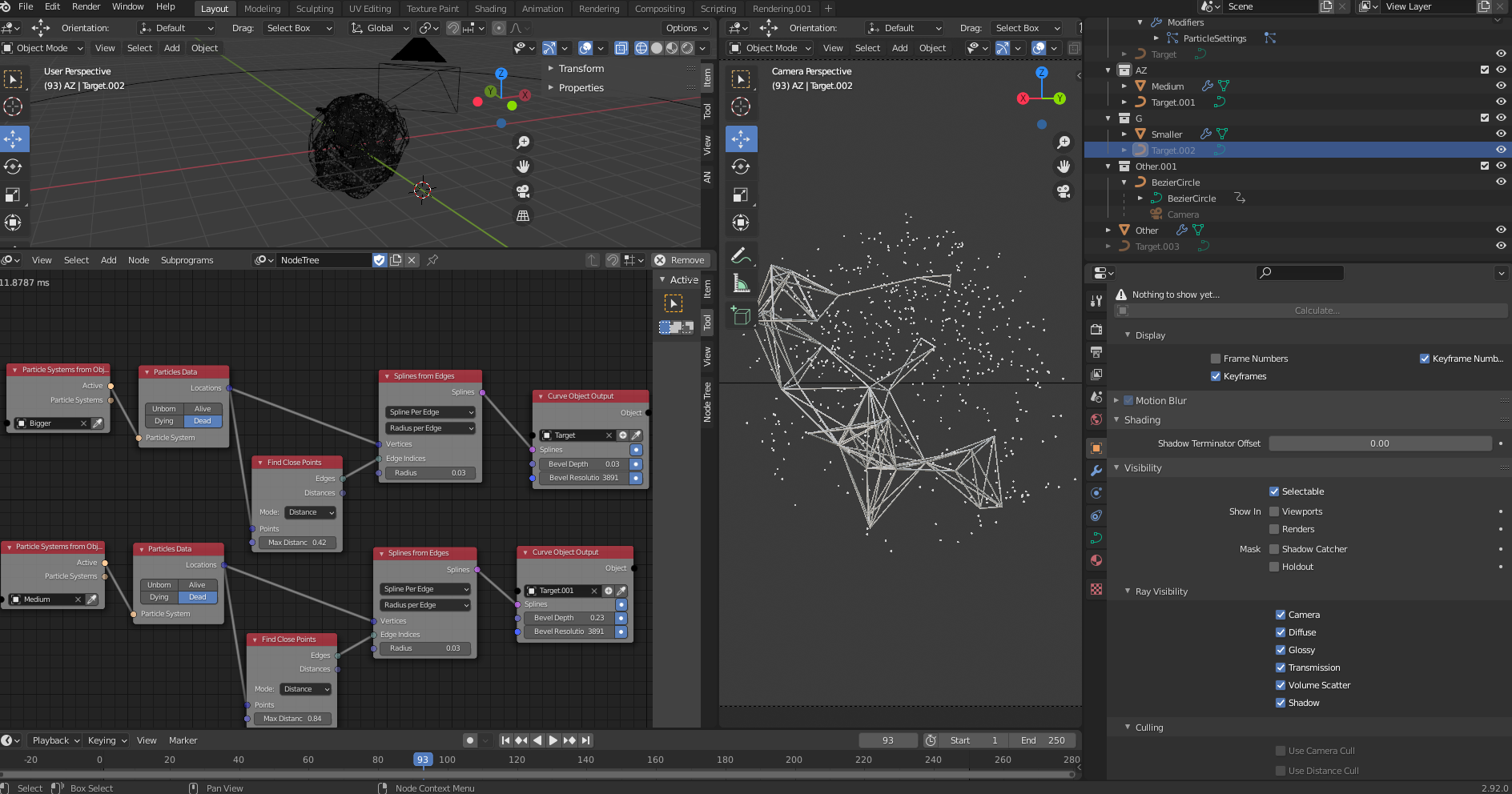Select the Move tool in the camera viewport
Screen dimensions: 1512x794
tap(741, 138)
